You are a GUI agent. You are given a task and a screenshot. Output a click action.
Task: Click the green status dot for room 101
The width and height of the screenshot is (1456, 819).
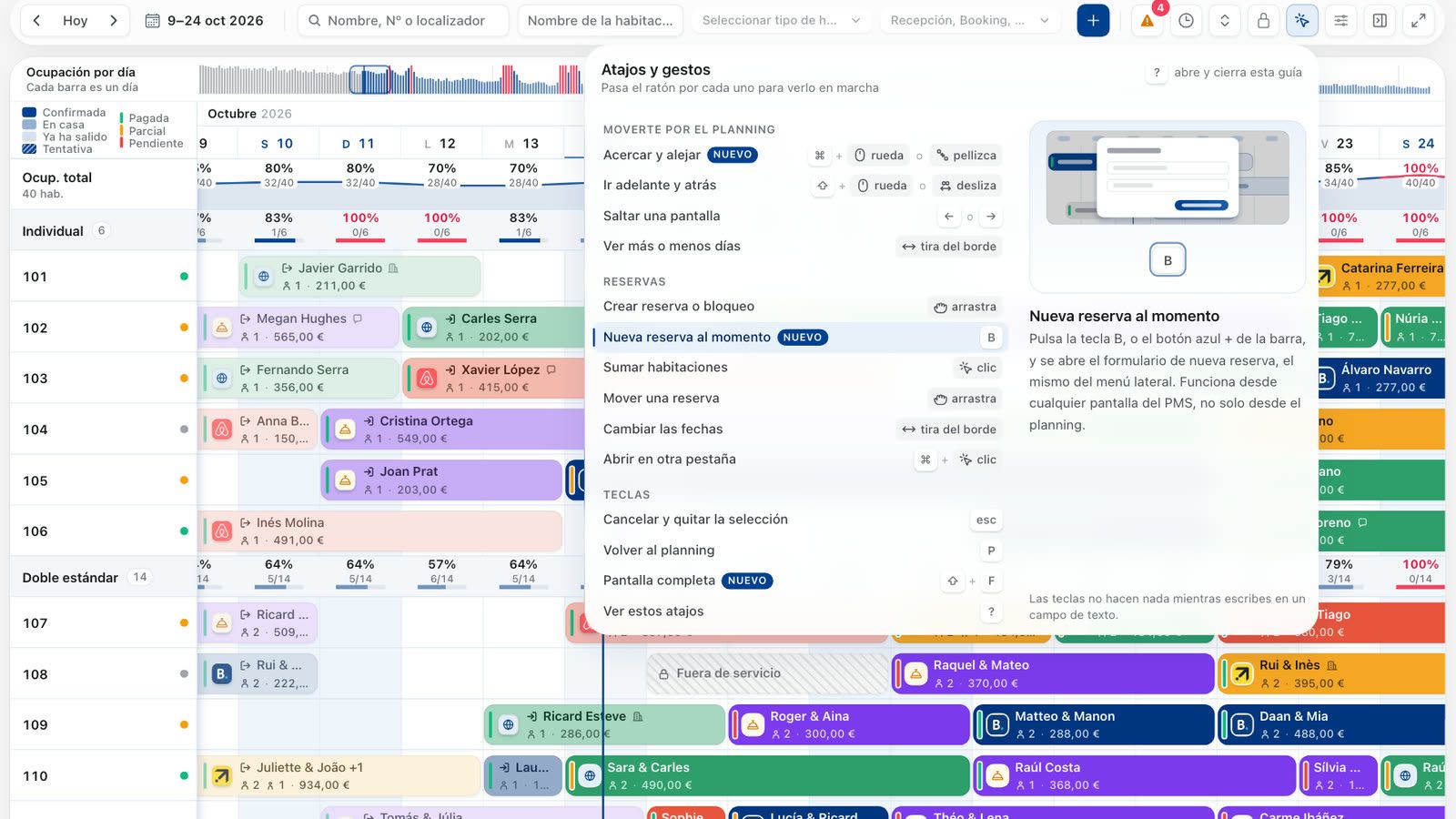click(184, 277)
